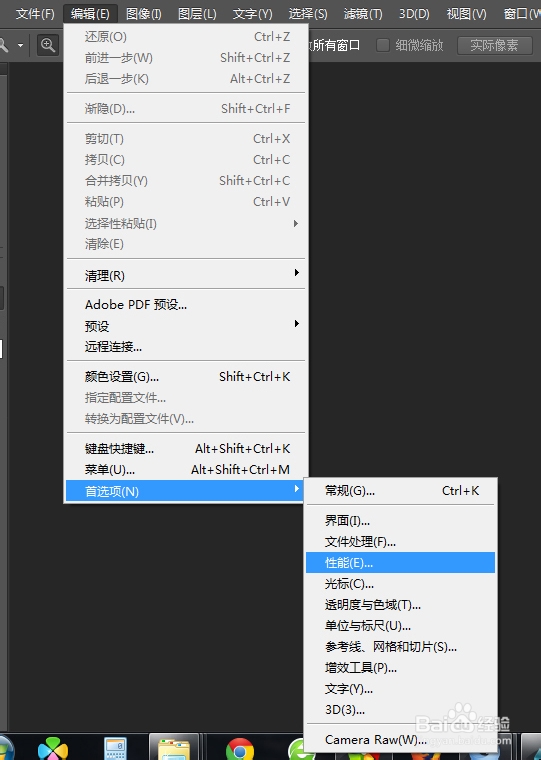Choose 还原(O) from Edit menu

pyautogui.click(x=186, y=37)
